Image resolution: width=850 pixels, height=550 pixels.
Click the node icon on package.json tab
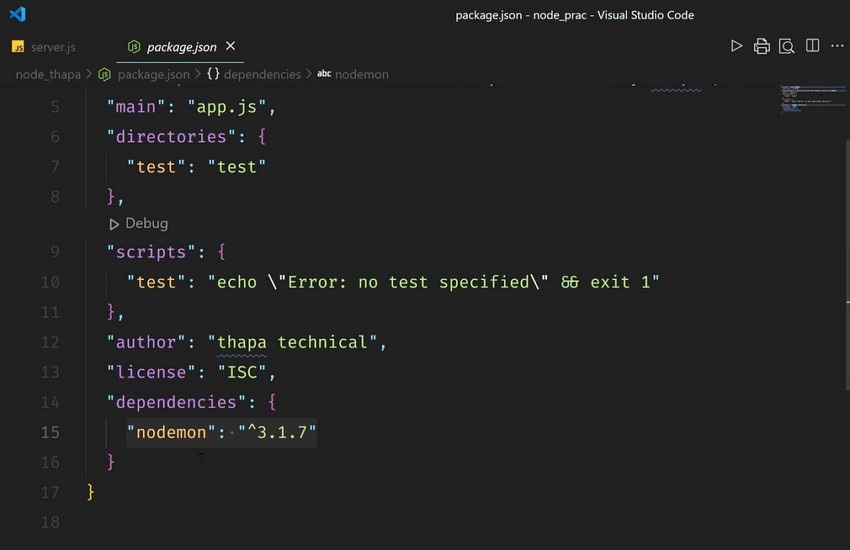(x=133, y=47)
